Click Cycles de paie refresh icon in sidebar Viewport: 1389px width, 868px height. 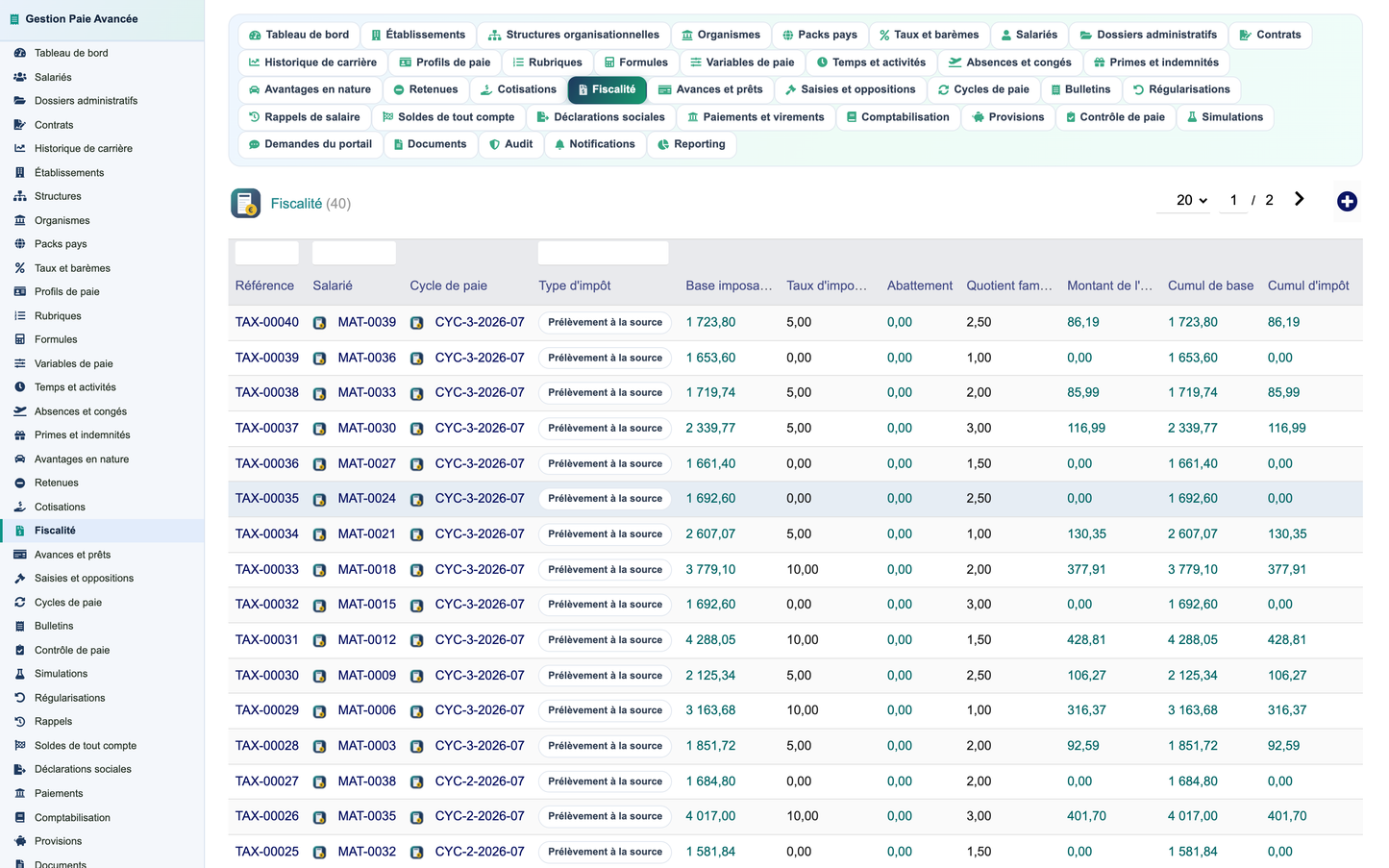click(x=20, y=603)
